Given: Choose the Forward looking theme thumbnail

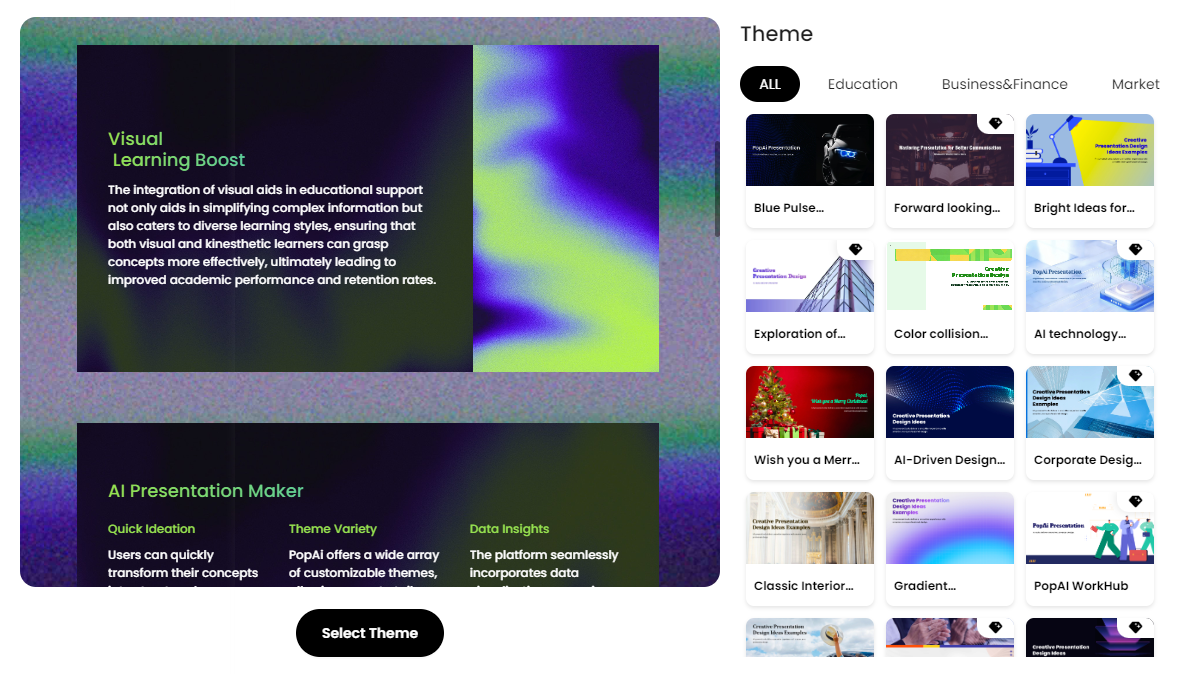Looking at the screenshot, I should [x=949, y=150].
